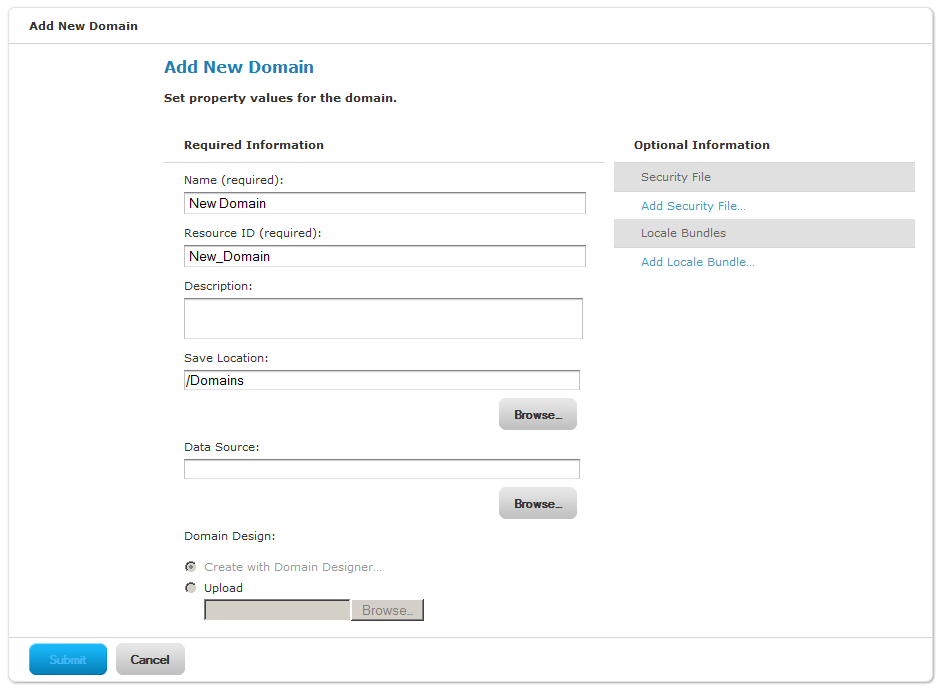Click the Save Location field
The height and width of the screenshot is (691, 941).
pos(382,381)
